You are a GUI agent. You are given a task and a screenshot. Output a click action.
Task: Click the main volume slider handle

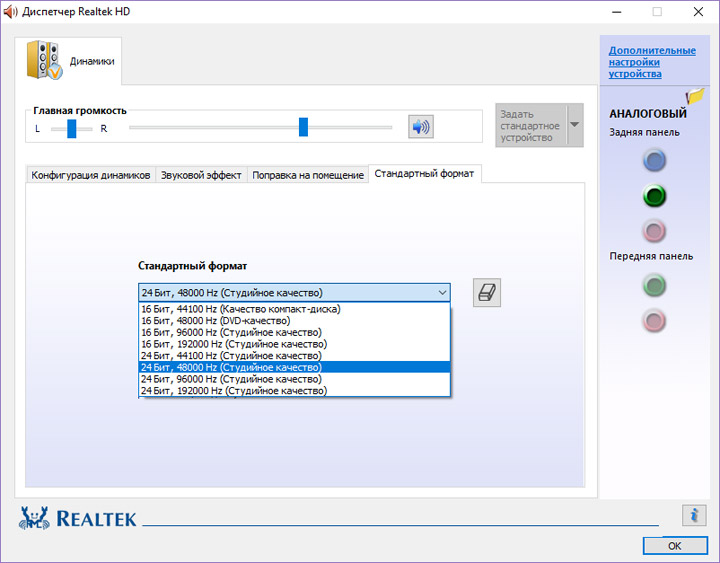[303, 127]
